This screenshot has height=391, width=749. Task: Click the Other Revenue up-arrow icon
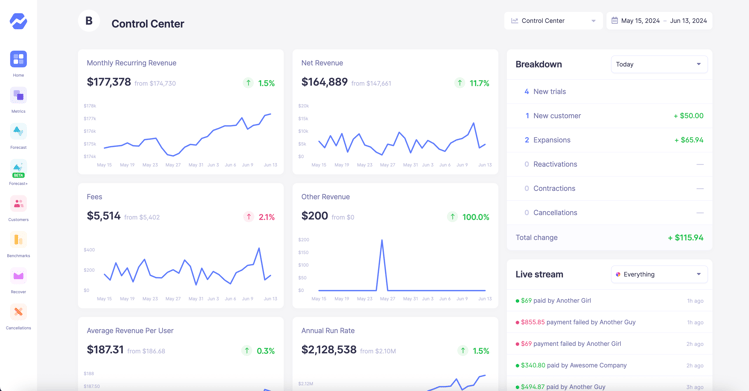(452, 217)
